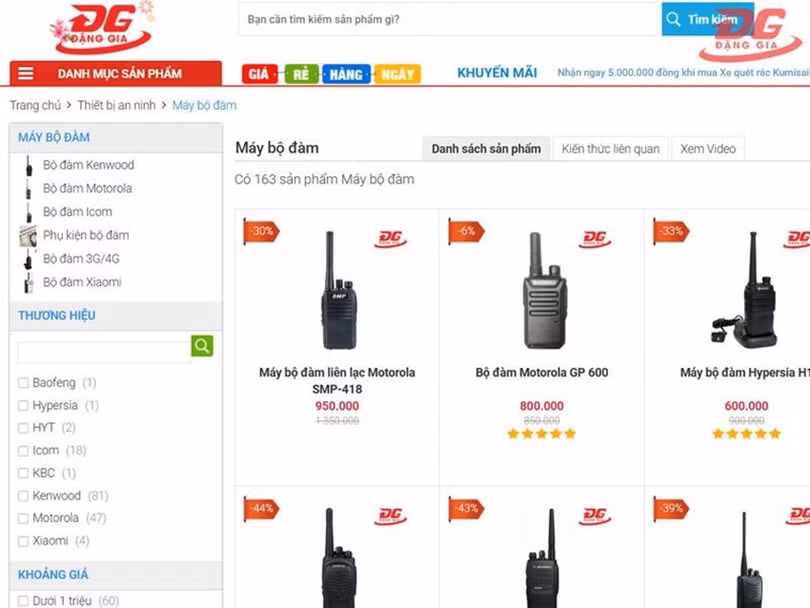Open the Khuyến mãi promotions link
Screen dimensions: 810x608
[x=497, y=73]
